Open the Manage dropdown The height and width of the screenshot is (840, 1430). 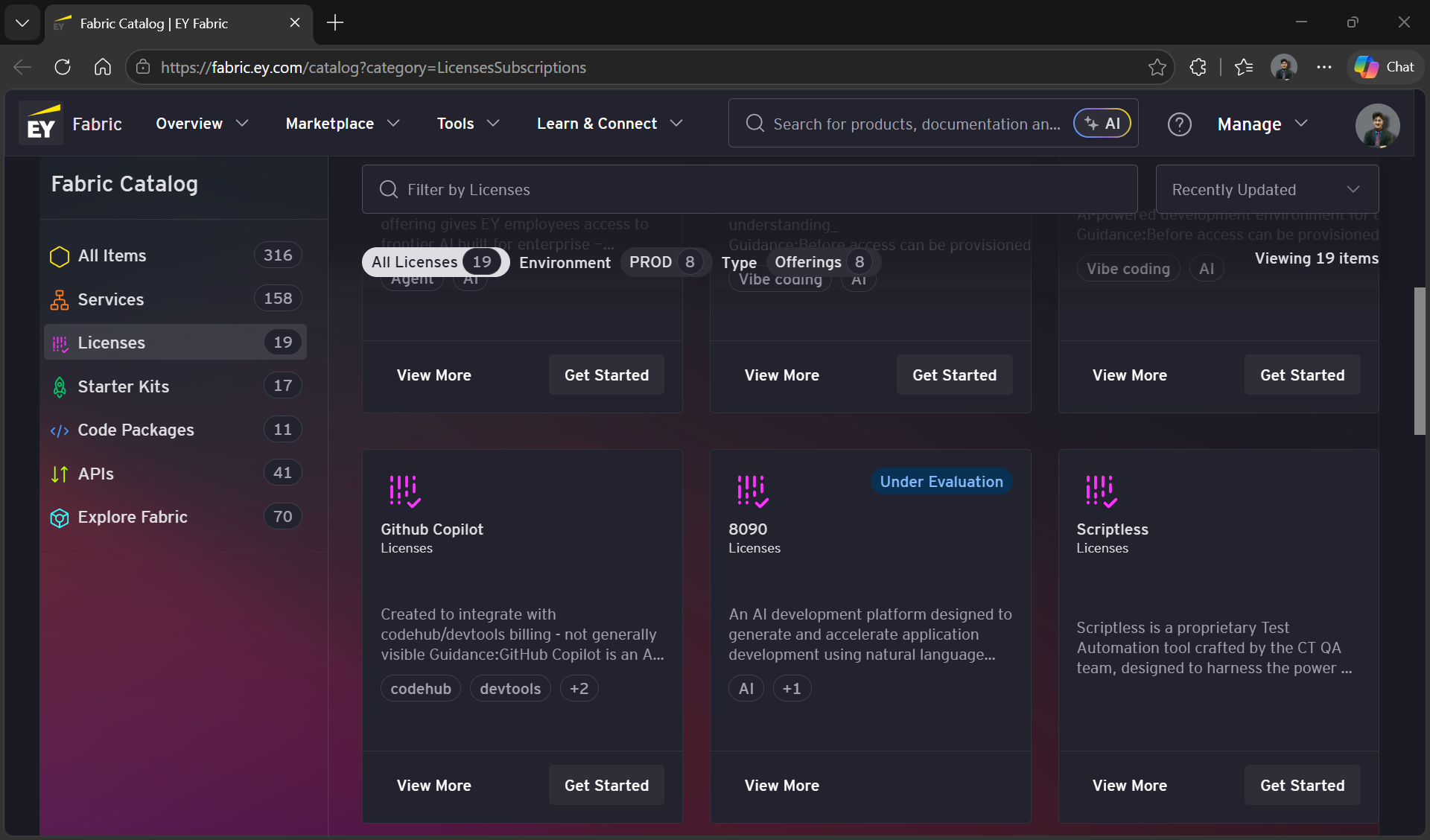point(1262,124)
